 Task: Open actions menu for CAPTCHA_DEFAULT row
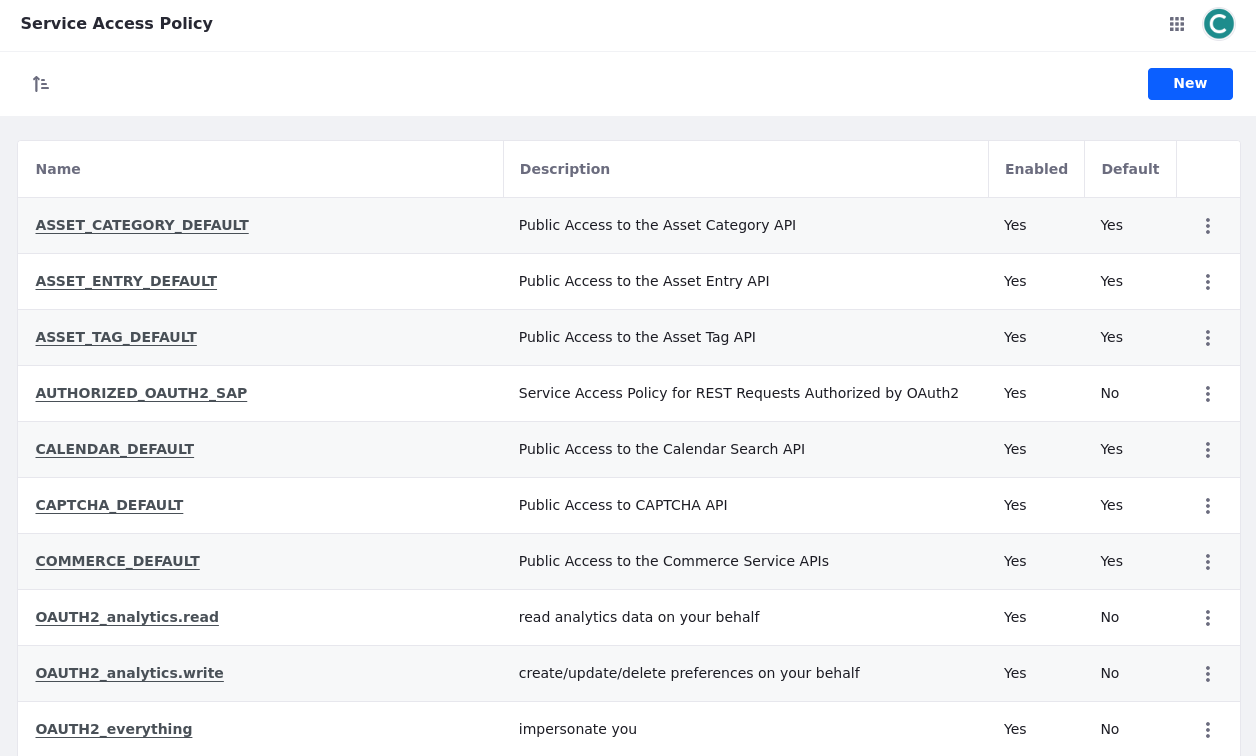click(x=1207, y=506)
